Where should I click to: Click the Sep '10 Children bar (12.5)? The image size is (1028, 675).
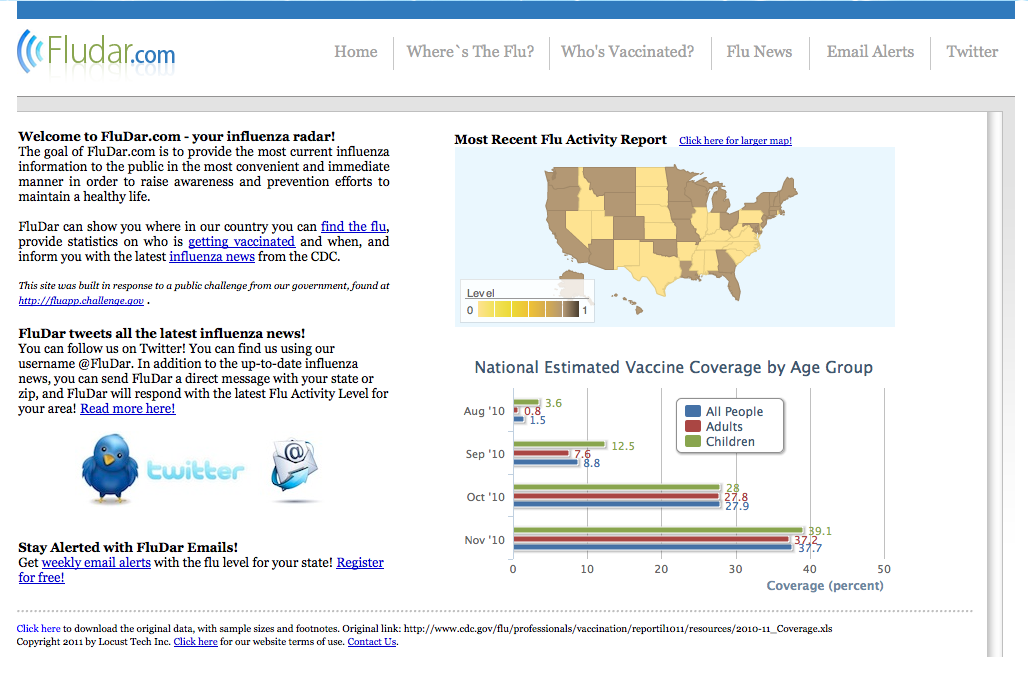coord(559,444)
